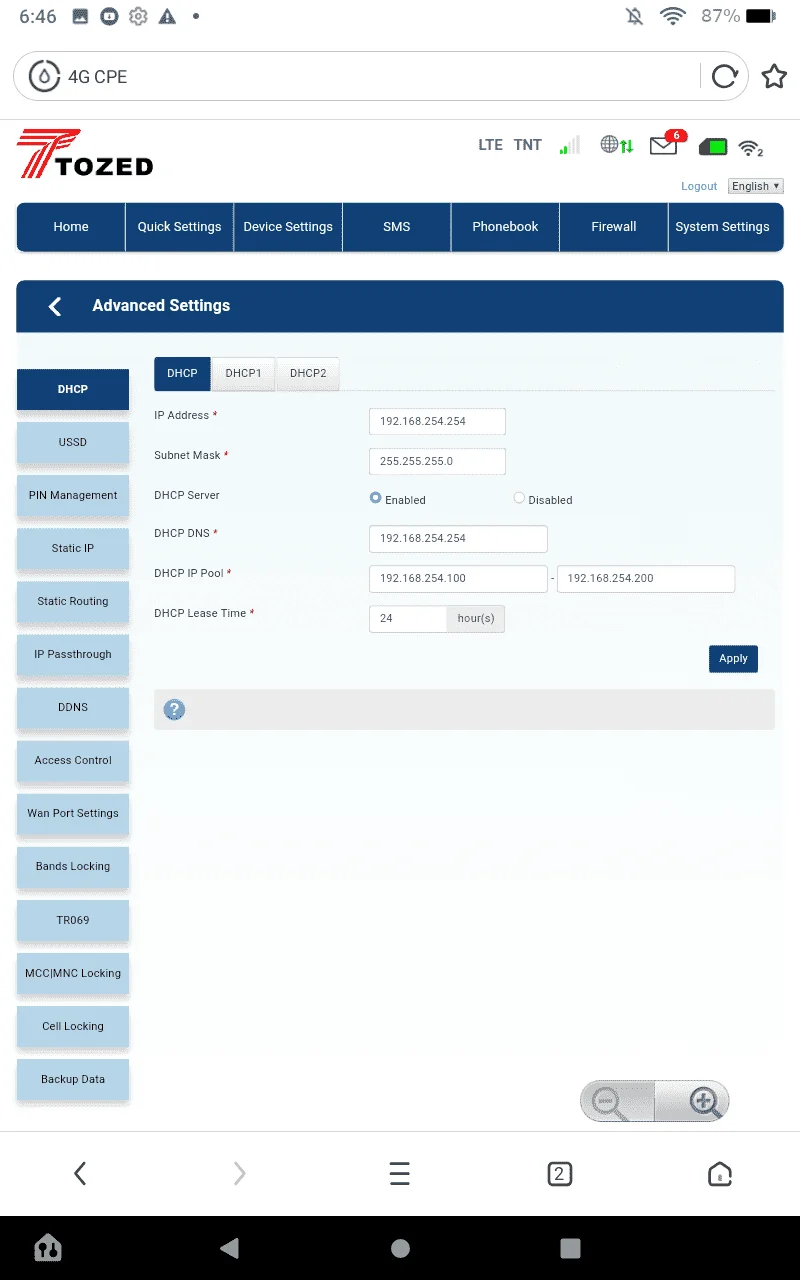Tap Android recent apps square
800x1280 pixels.
click(570, 1248)
